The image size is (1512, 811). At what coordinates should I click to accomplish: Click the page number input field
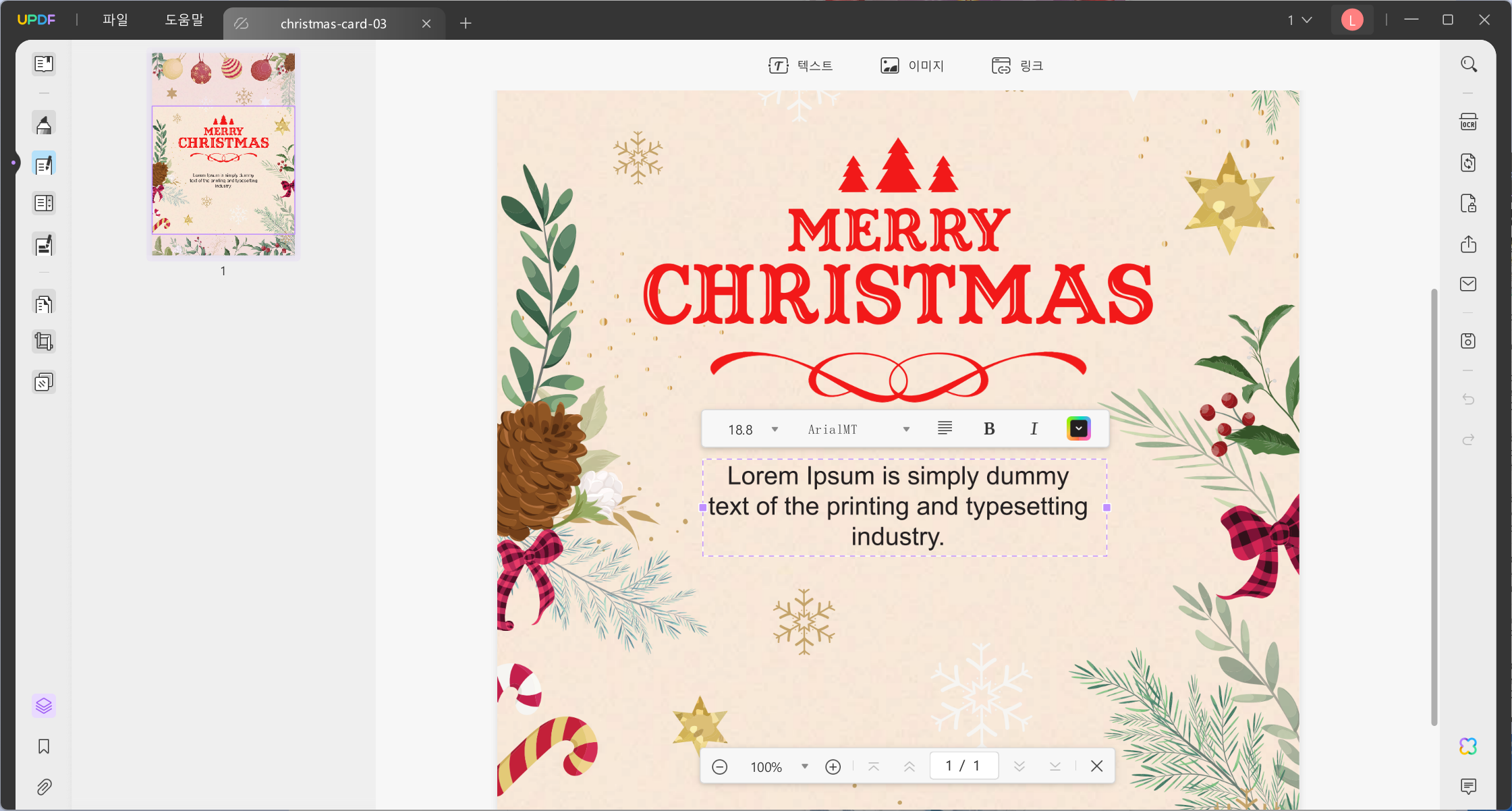(963, 766)
